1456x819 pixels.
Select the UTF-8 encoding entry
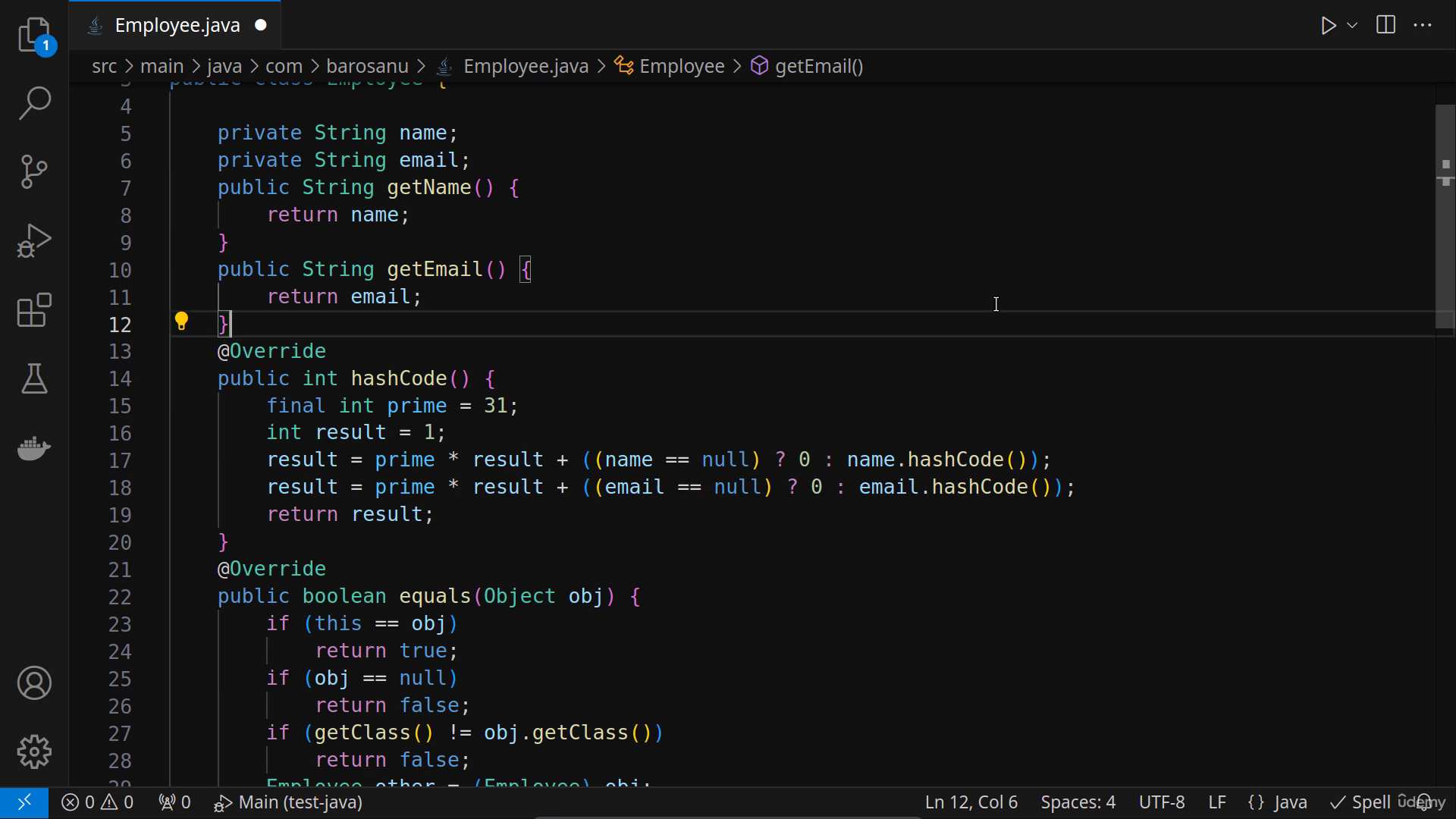[1161, 802]
